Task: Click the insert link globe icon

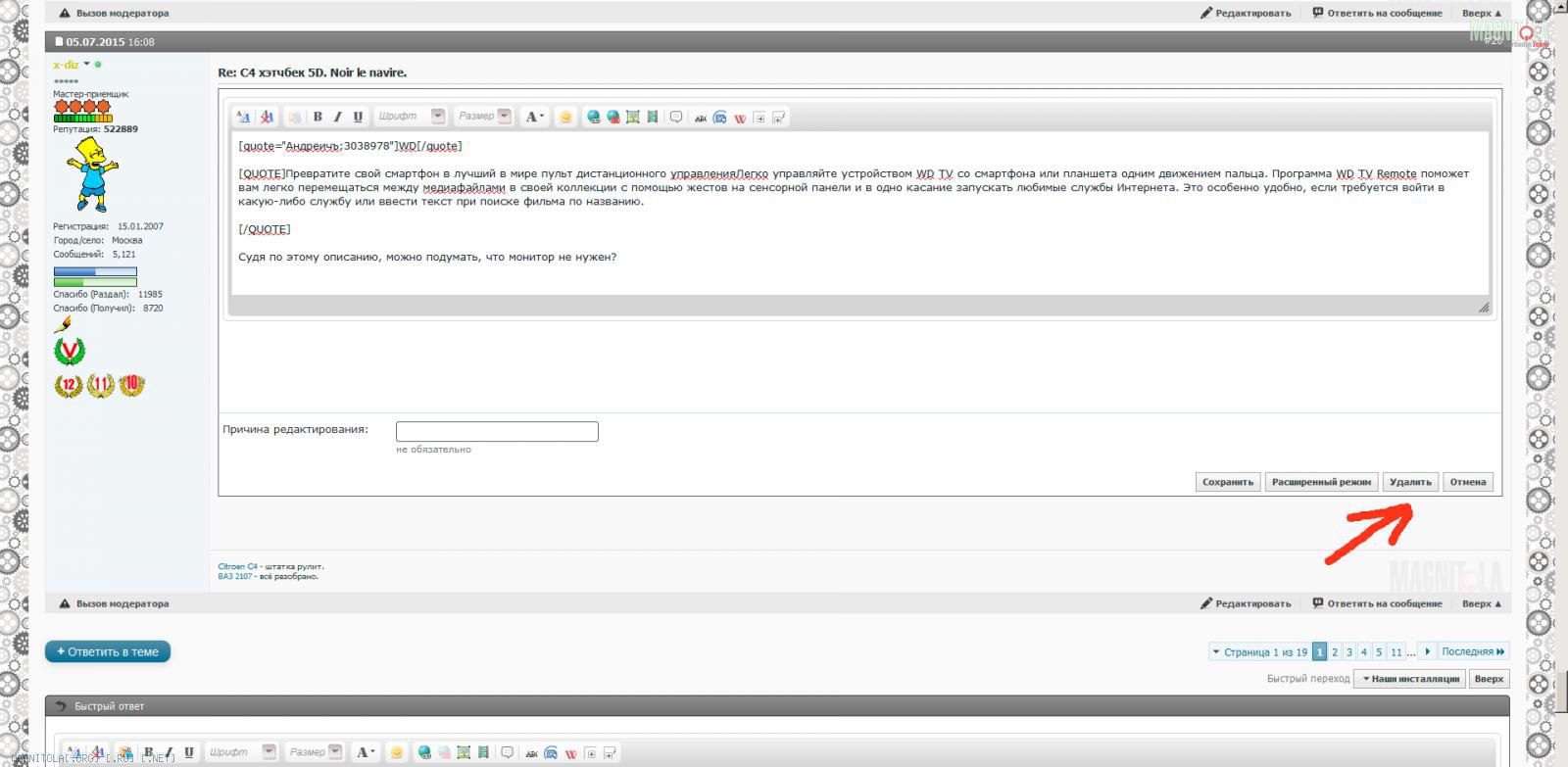Action: coord(593,117)
